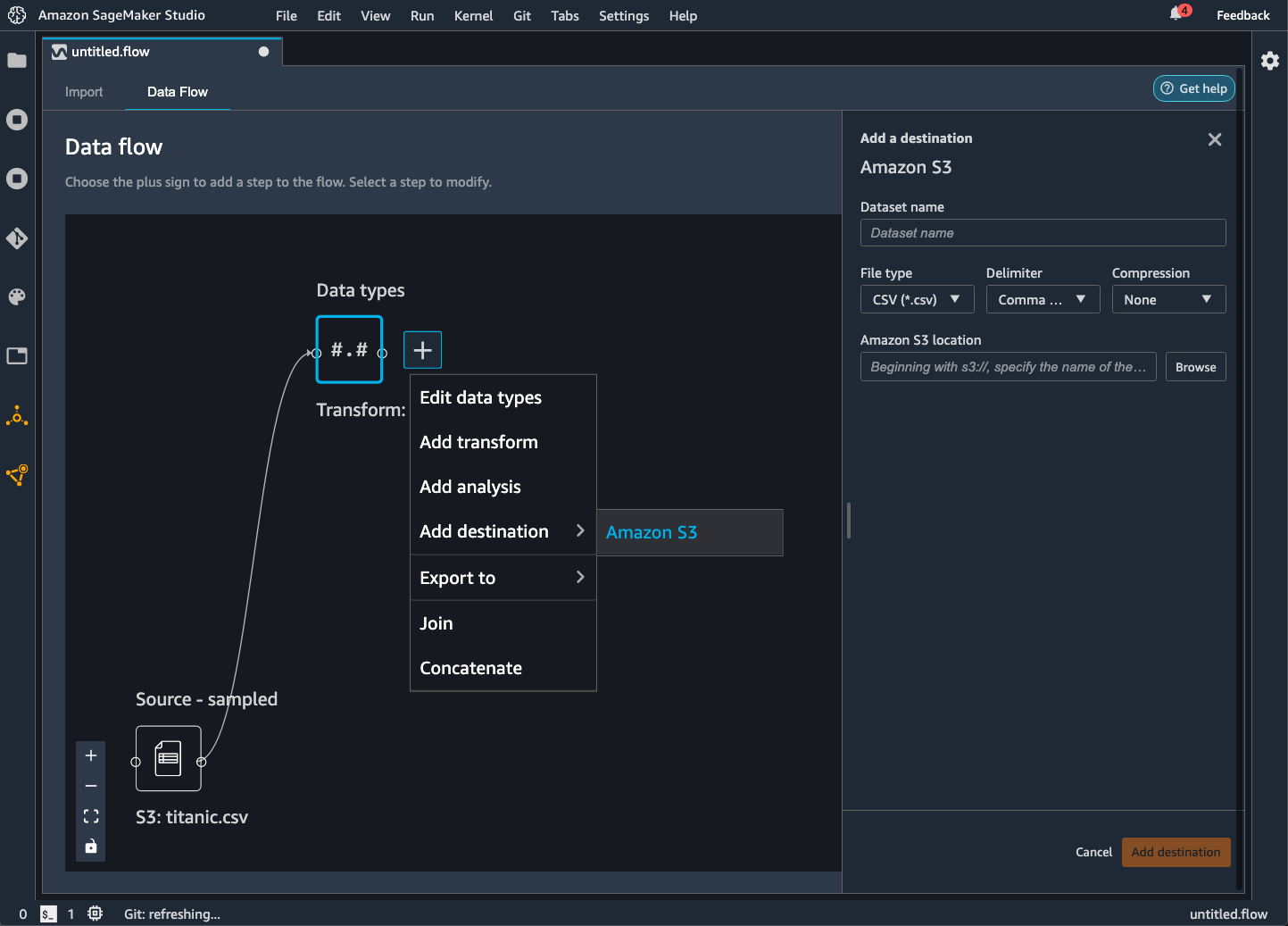Zoom in on the flow canvas
The width and height of the screenshot is (1288, 926).
click(91, 756)
